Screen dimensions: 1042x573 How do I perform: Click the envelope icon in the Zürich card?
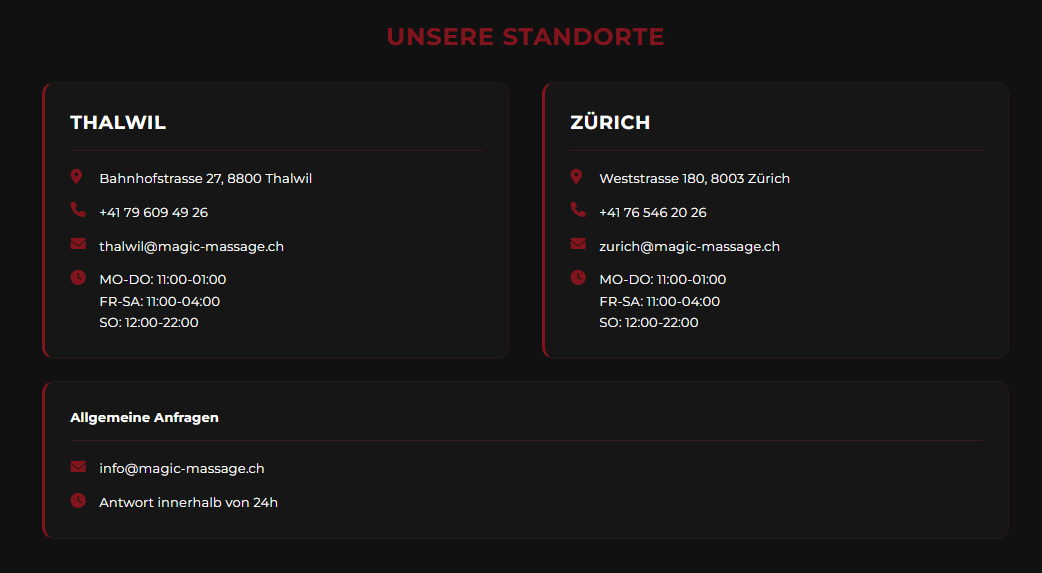tap(578, 244)
